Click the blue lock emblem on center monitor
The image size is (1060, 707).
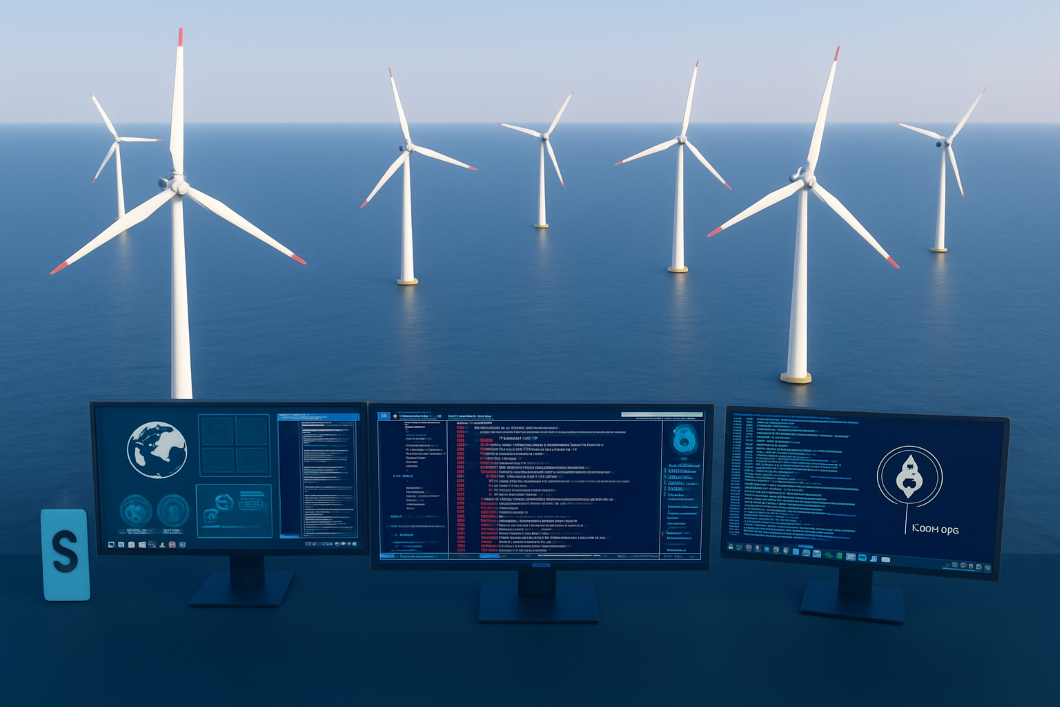pos(683,439)
